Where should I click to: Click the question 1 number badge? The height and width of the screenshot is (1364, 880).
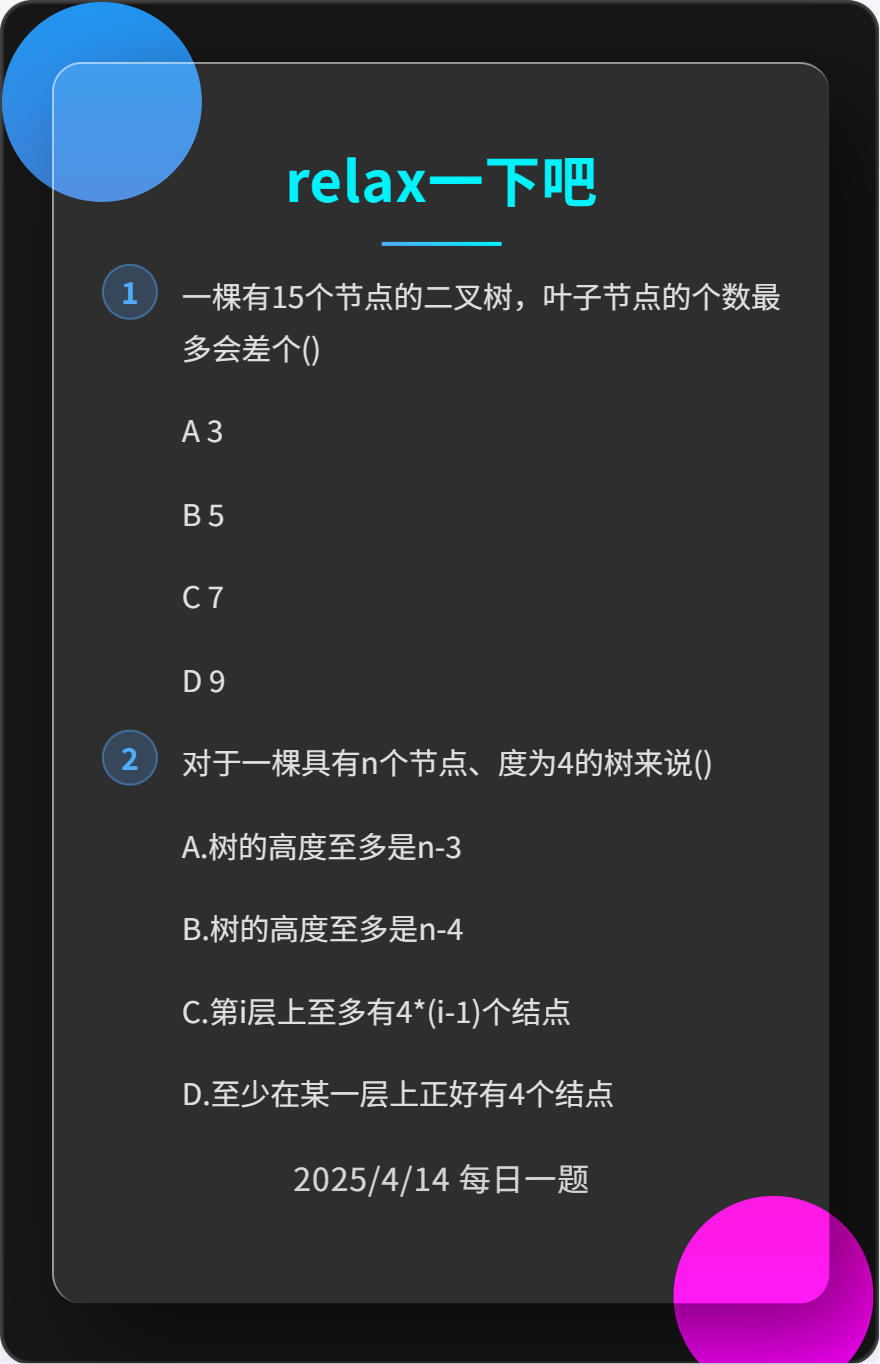click(x=130, y=293)
